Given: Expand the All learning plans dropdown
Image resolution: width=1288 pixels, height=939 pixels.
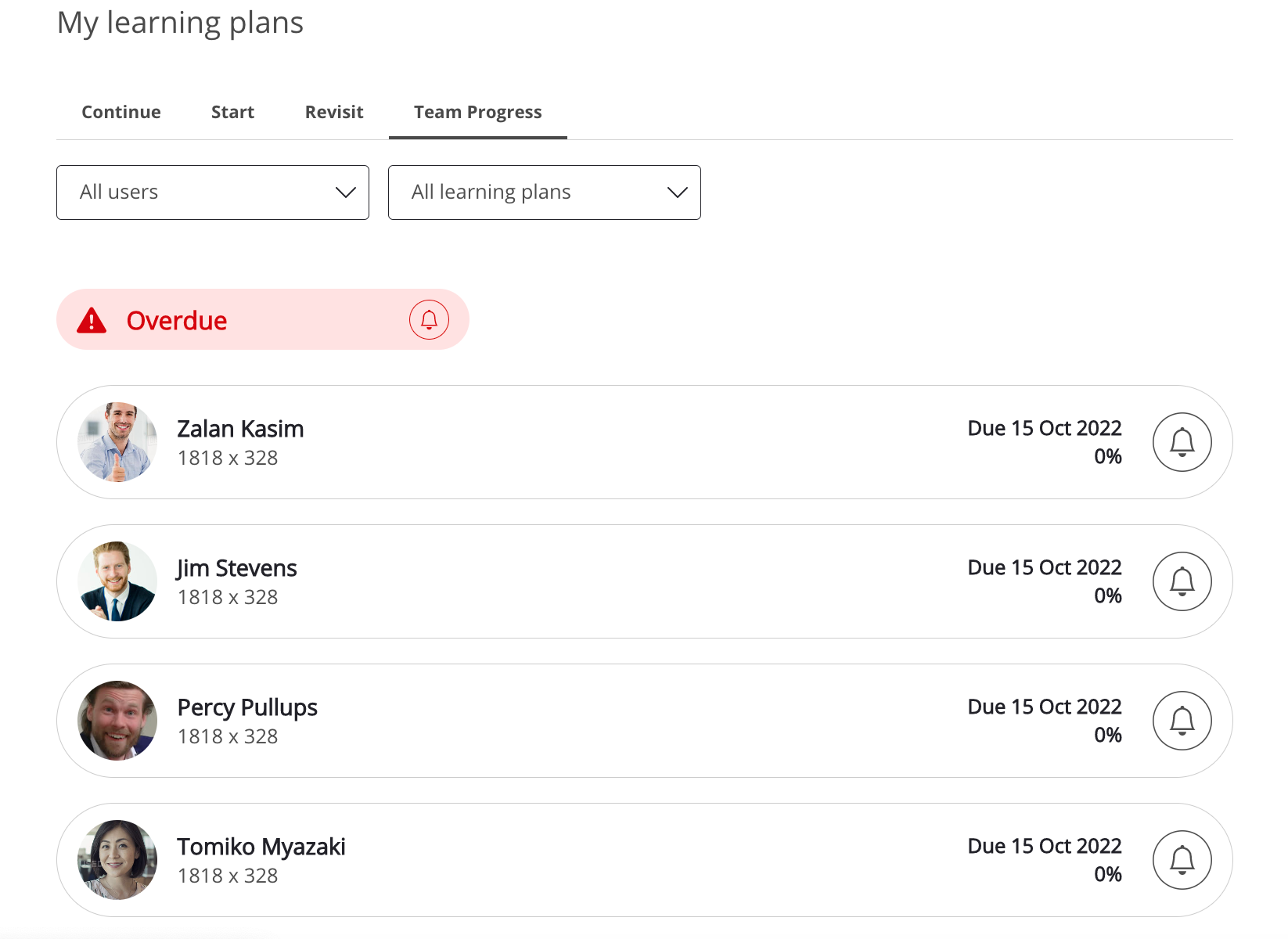Looking at the screenshot, I should (x=544, y=192).
